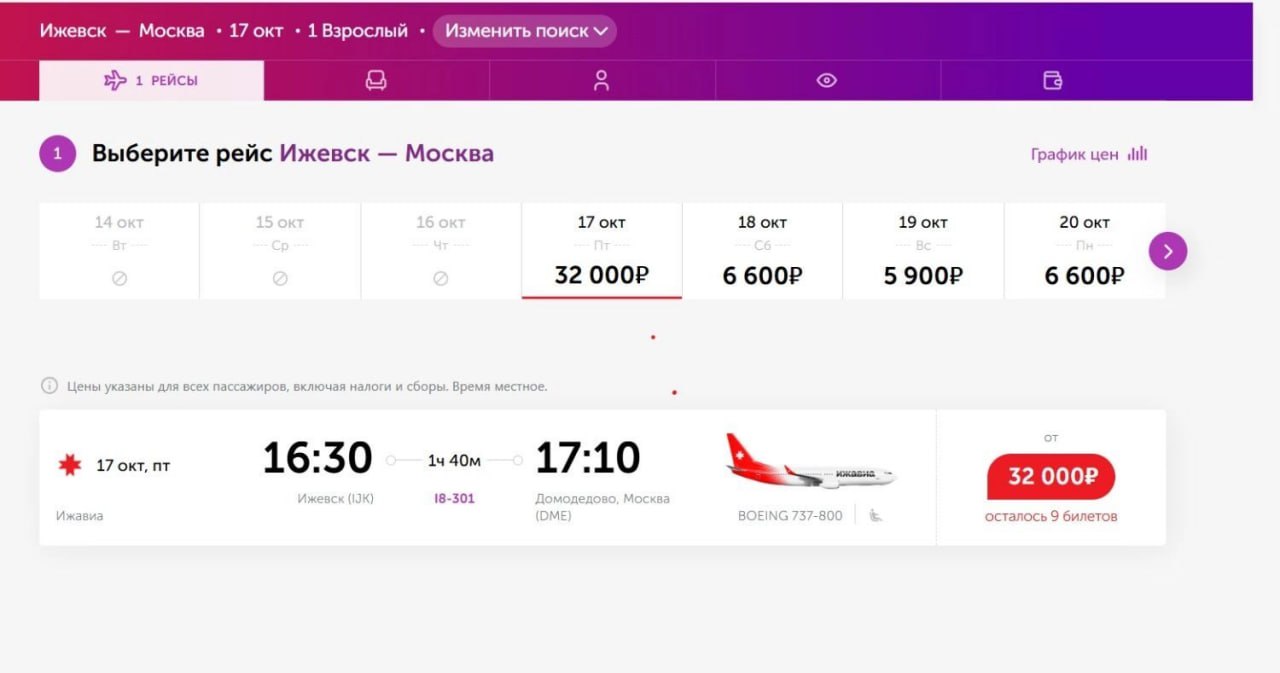Open the passenger details step icon
Viewport: 1280px width, 673px height.
coord(601,81)
